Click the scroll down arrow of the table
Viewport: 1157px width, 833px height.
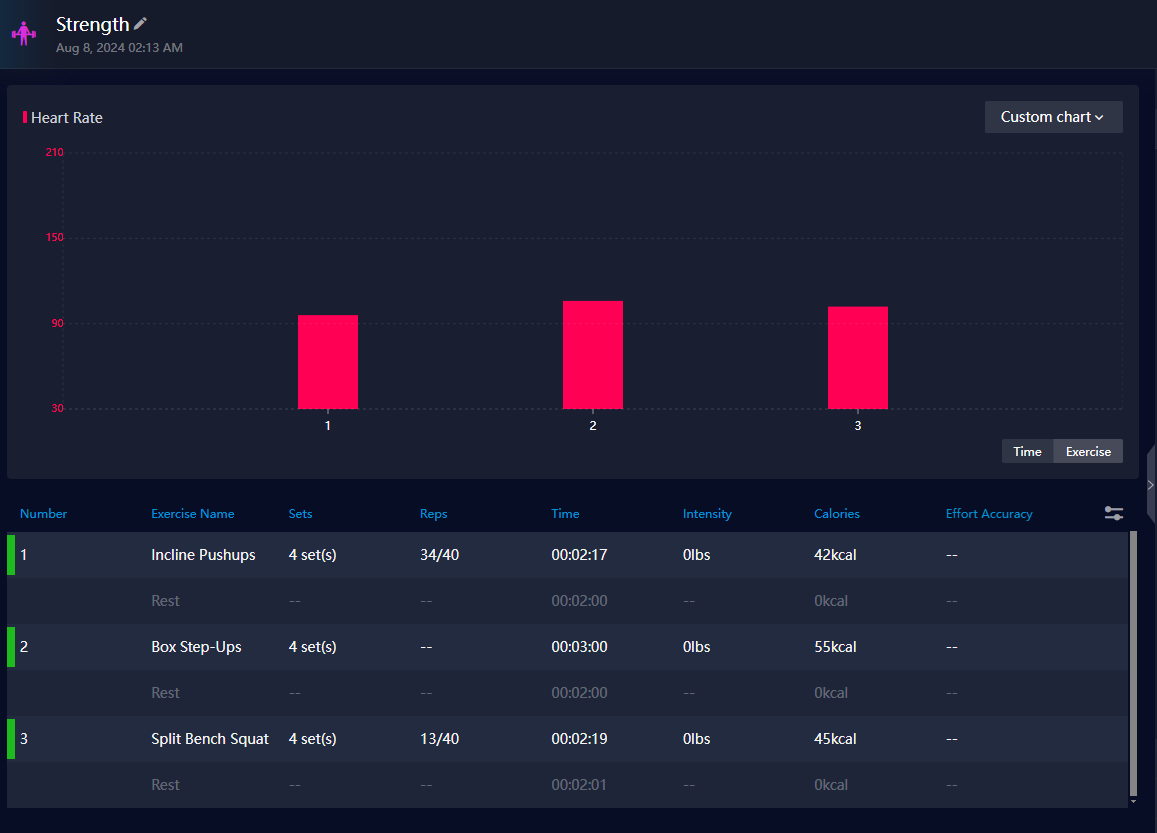click(1133, 801)
